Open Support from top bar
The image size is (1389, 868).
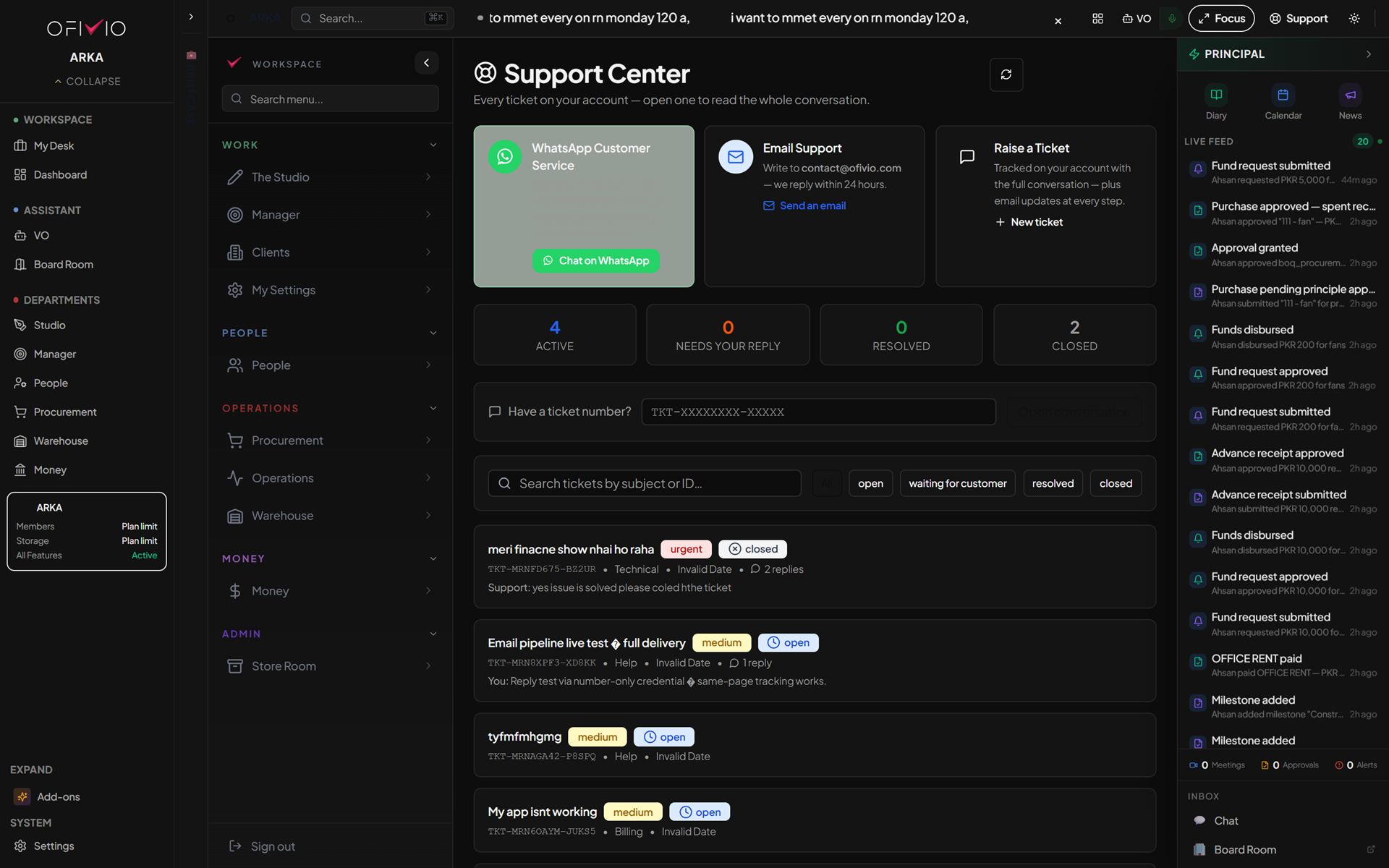[1299, 18]
